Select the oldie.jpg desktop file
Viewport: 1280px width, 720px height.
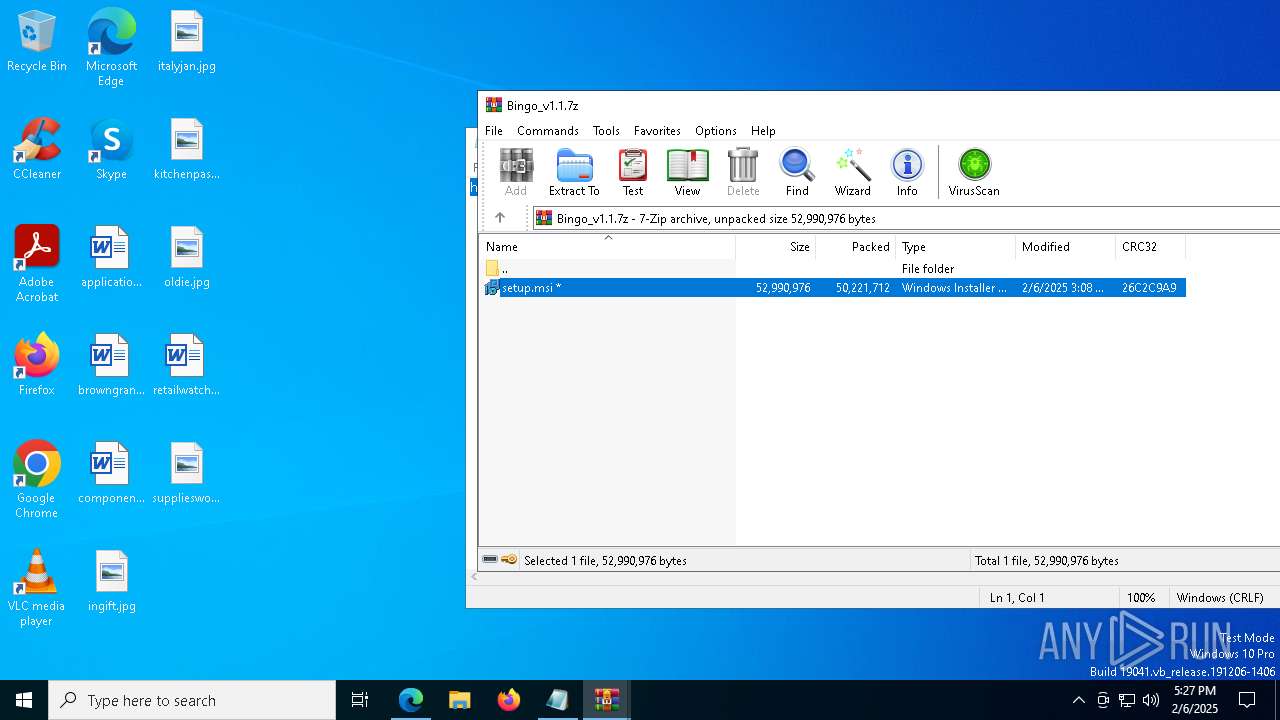187,257
